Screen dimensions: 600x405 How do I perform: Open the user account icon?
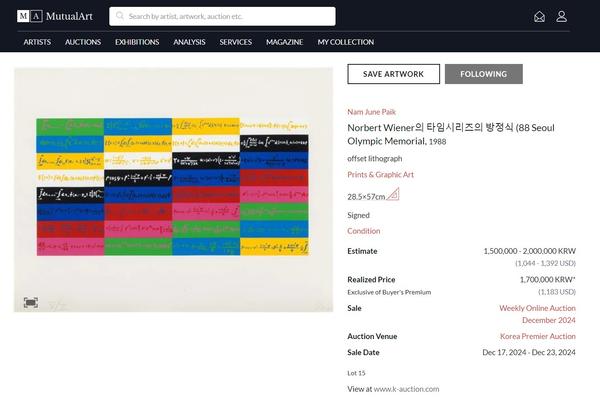point(562,16)
